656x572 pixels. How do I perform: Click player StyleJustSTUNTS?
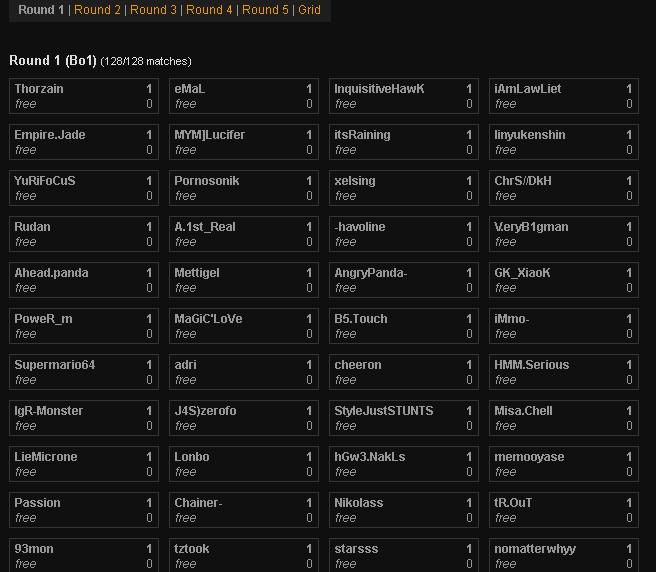click(384, 411)
